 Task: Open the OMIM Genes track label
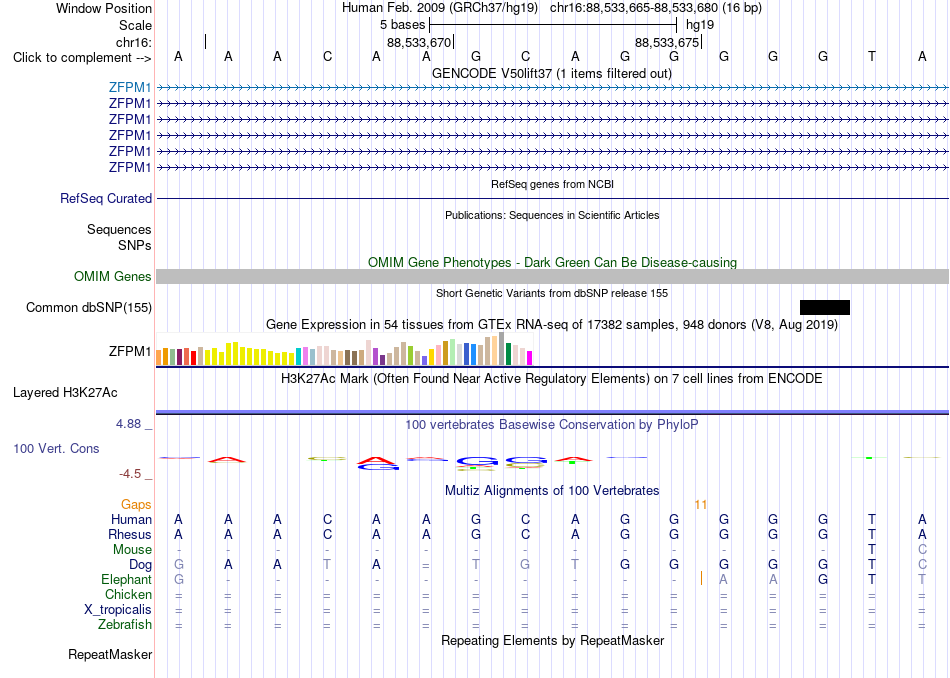tap(113, 276)
